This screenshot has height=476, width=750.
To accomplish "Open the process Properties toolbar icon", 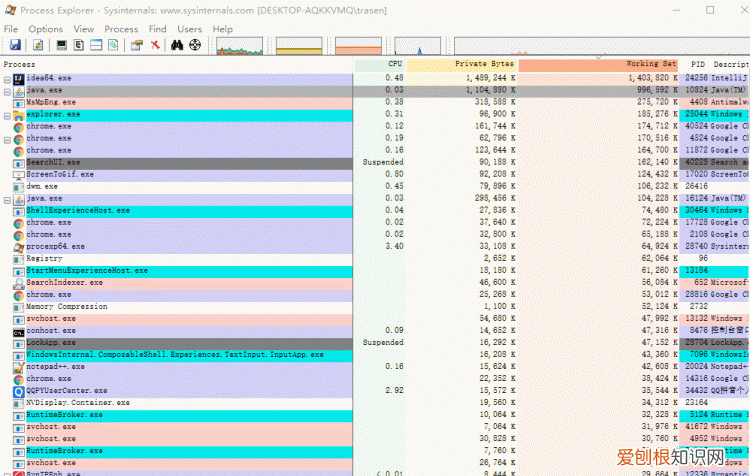I will pyautogui.click(x=137, y=45).
